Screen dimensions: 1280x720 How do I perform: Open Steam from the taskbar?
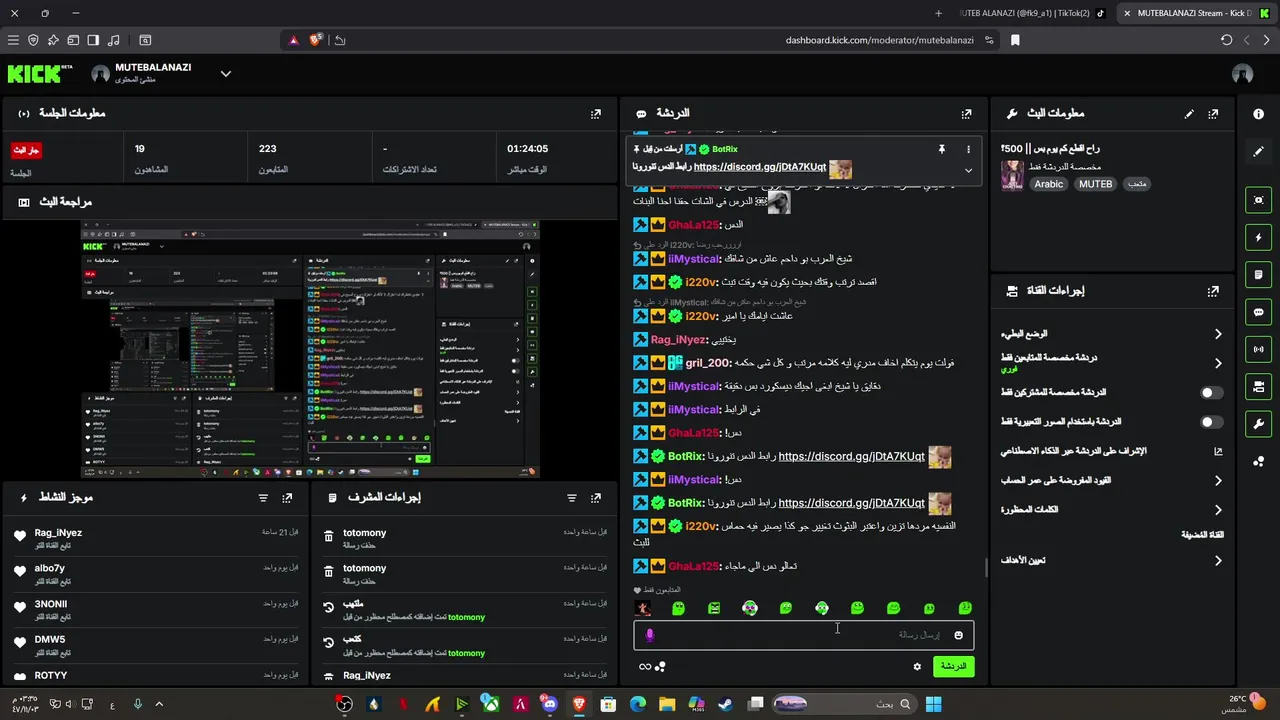click(725, 704)
